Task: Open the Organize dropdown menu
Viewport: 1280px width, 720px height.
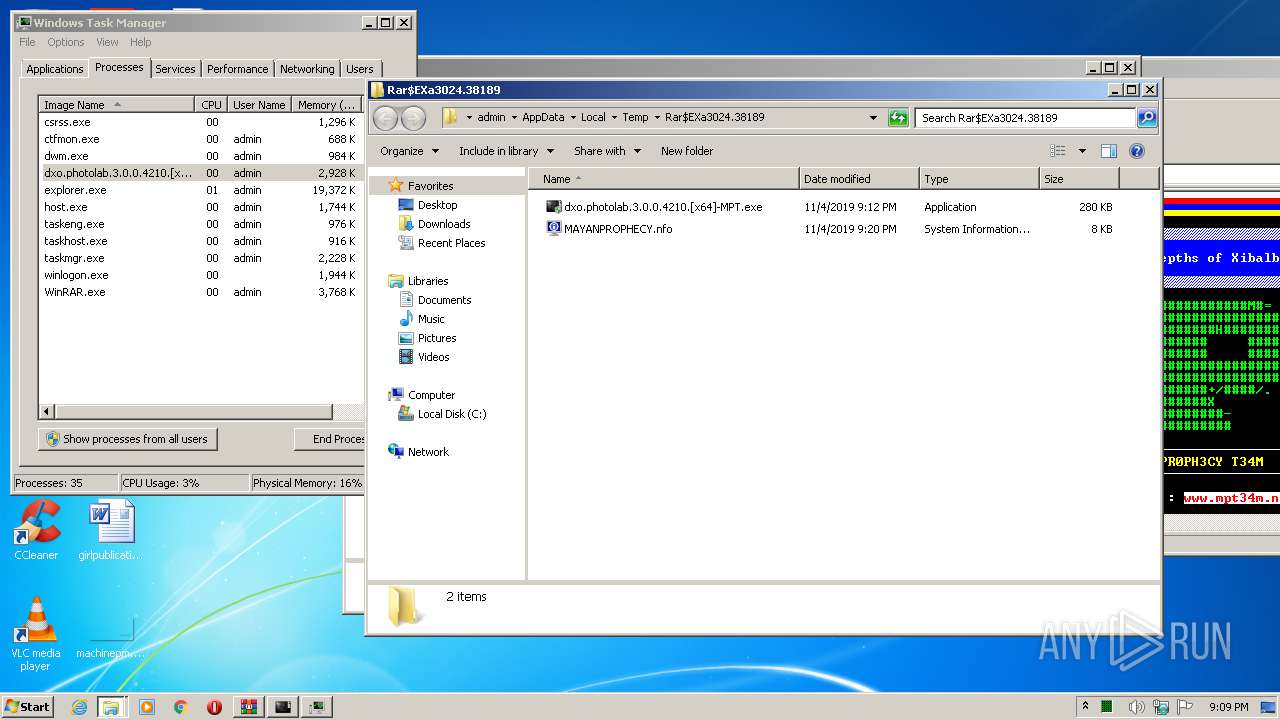Action: 409,151
